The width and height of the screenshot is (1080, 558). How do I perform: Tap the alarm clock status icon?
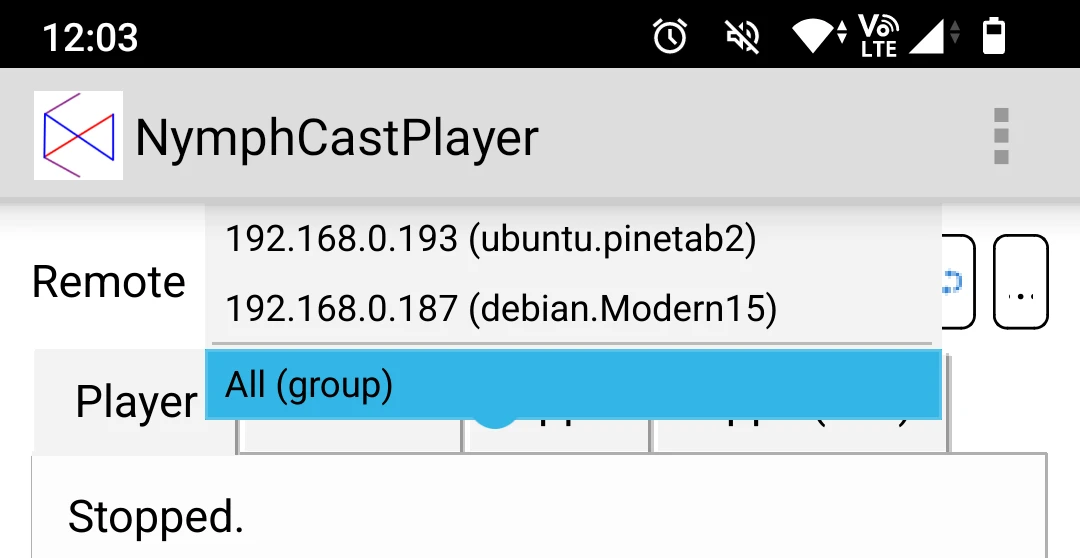tap(669, 37)
